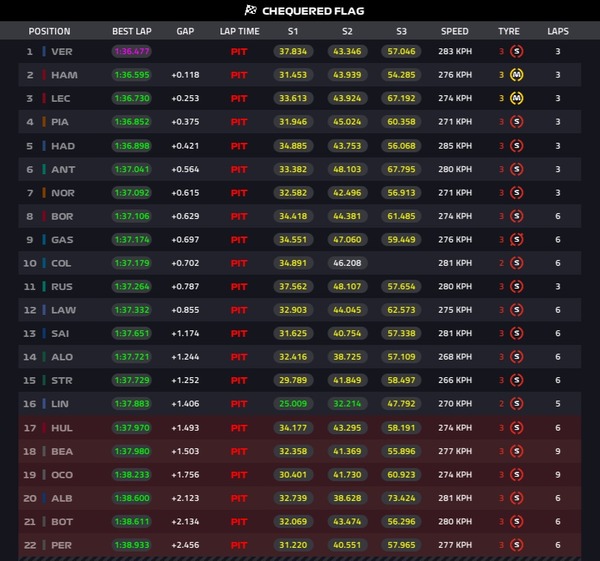Image resolution: width=600 pixels, height=561 pixels.
Task: Click NOR's S2 time 42.496
Action: click(347, 193)
